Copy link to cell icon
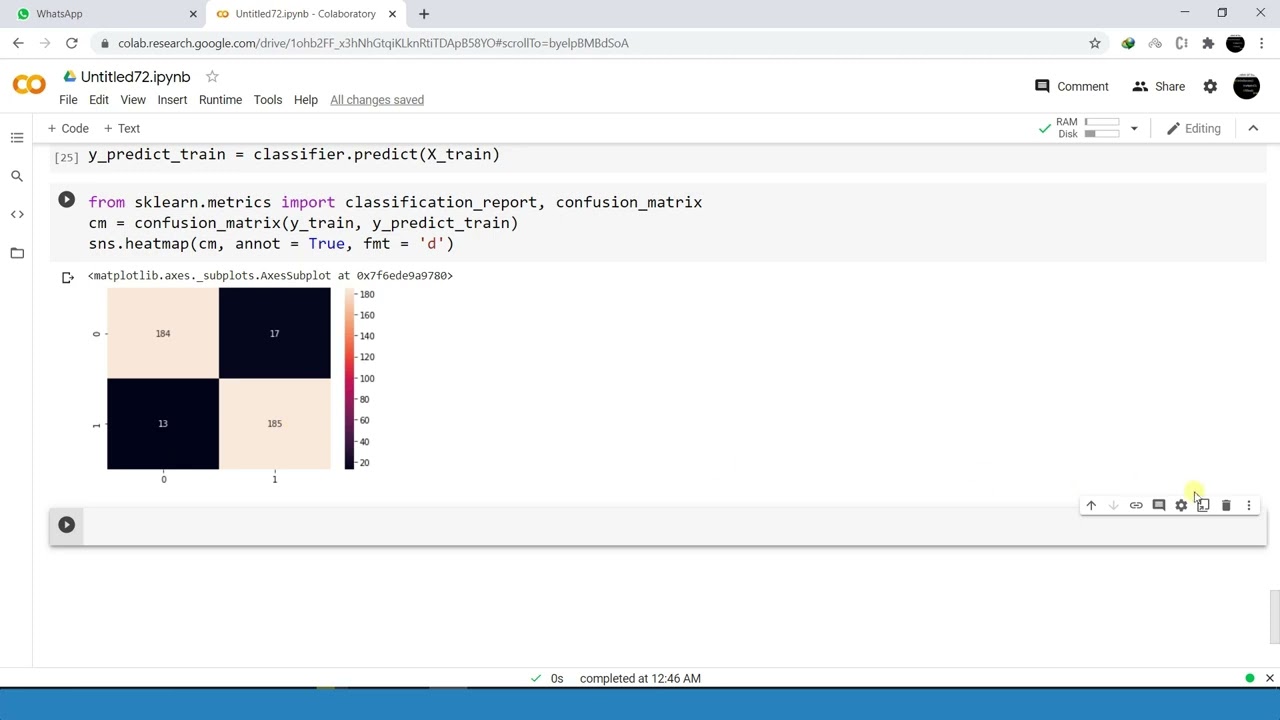1280x720 pixels. 1136,506
